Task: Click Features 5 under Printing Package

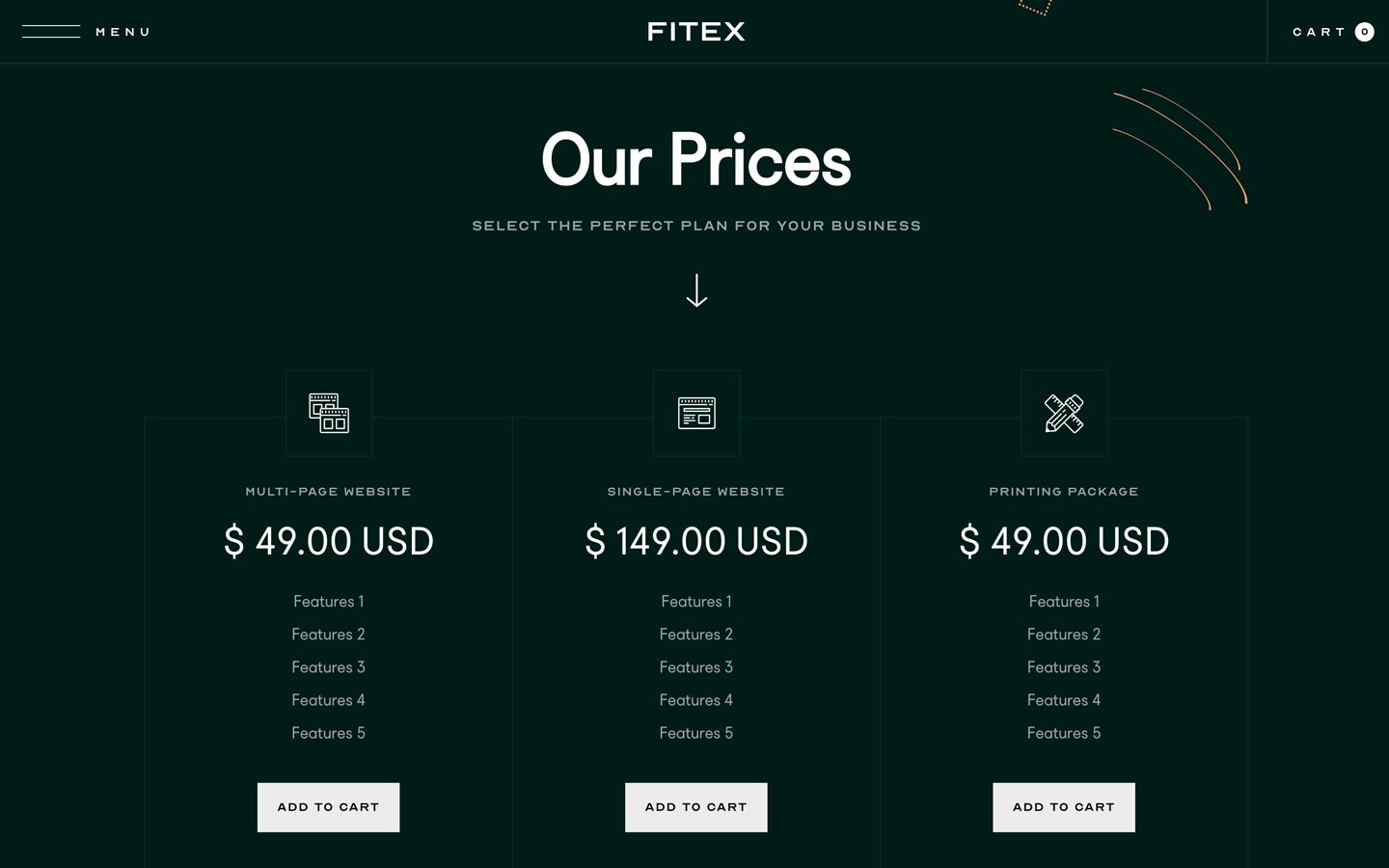Action: [1063, 733]
